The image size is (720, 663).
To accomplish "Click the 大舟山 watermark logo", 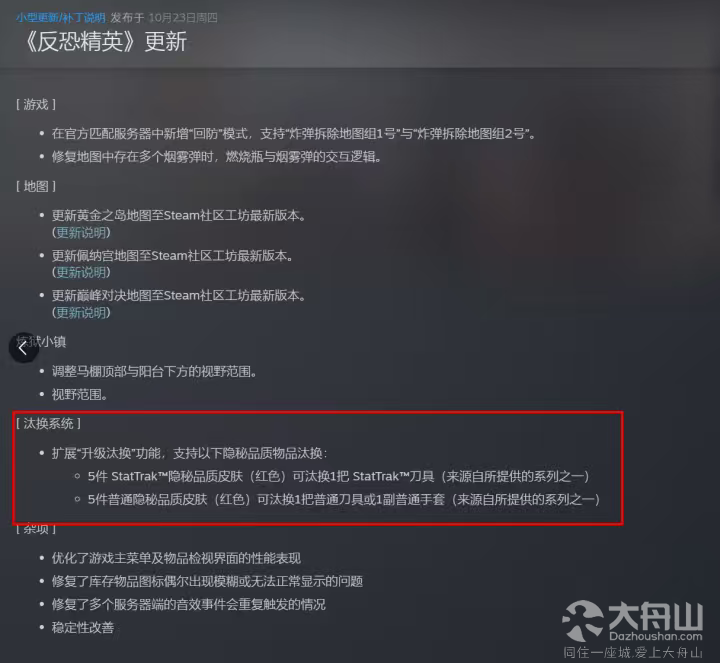I will click(633, 621).
